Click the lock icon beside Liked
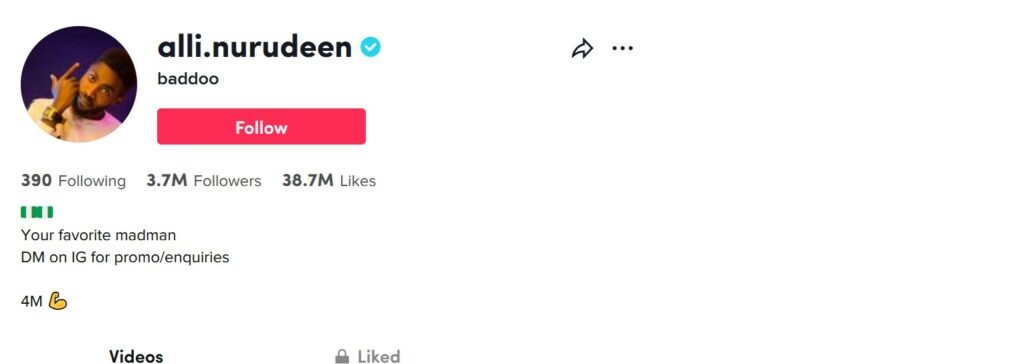The height and width of the screenshot is (364, 1024). coord(342,356)
